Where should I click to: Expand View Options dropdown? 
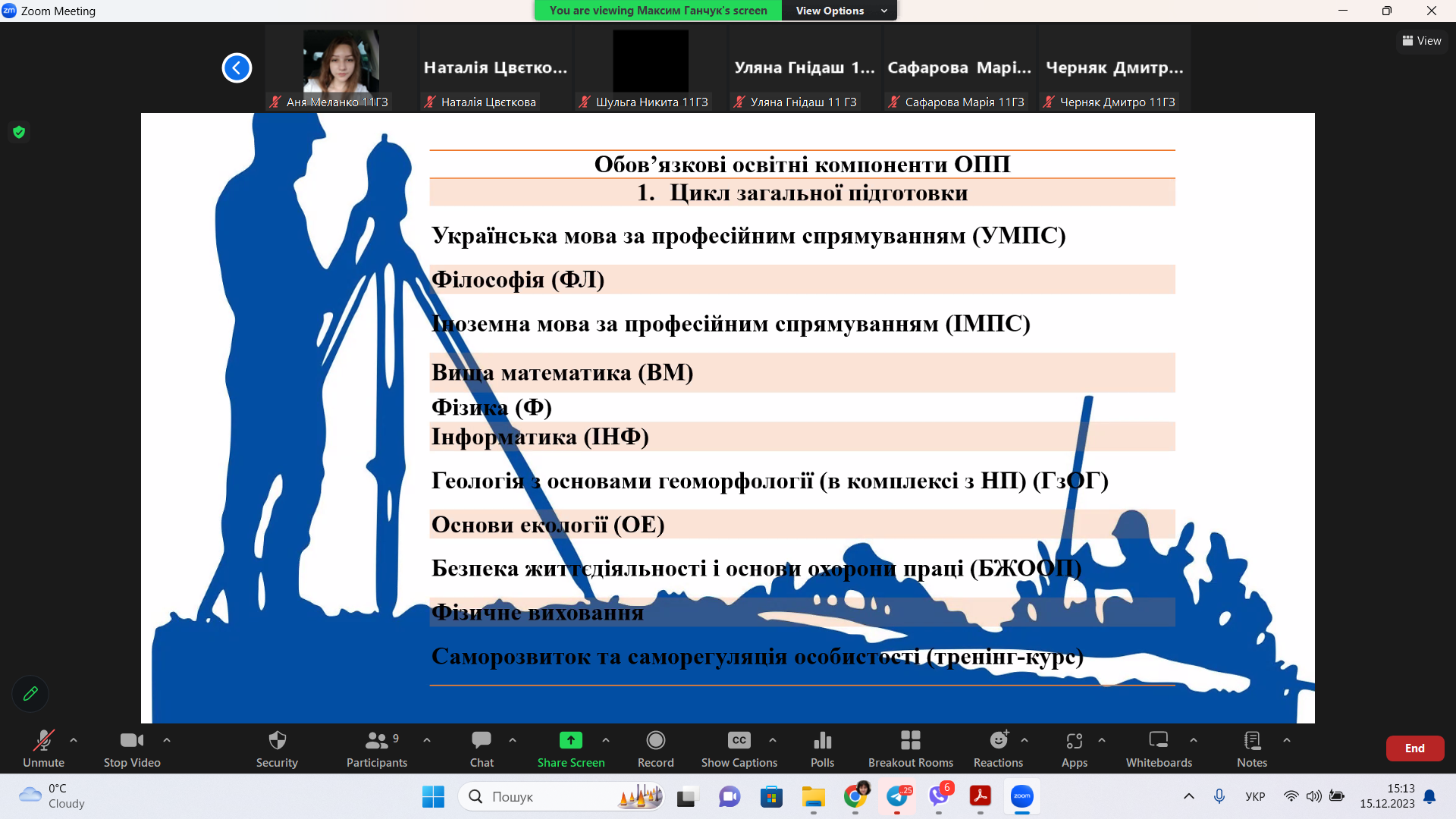839,11
